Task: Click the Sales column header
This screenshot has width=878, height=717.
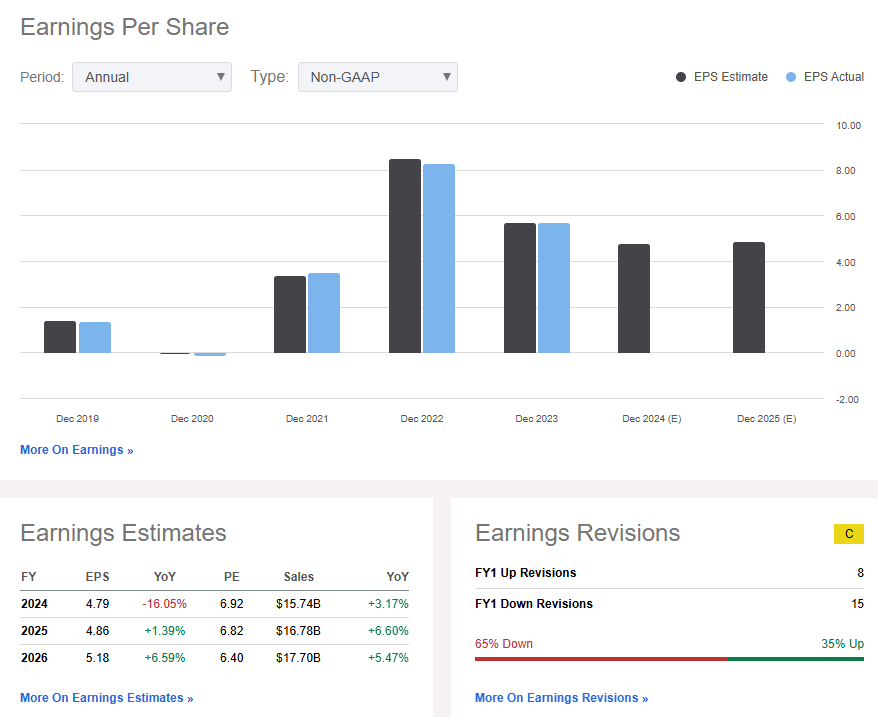Action: (x=298, y=577)
